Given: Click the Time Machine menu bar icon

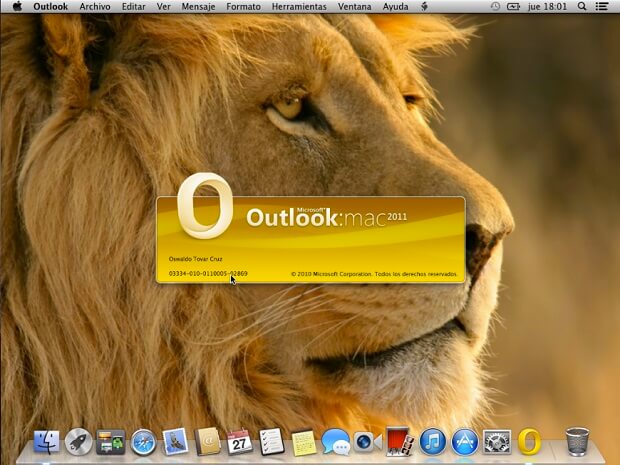Looking at the screenshot, I should coord(495,6).
